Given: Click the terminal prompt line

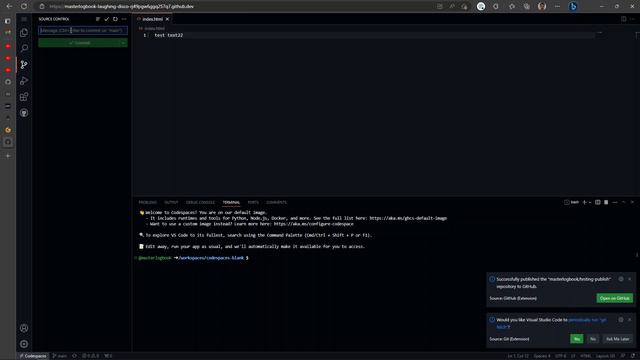Looking at the screenshot, I should pos(193,258).
